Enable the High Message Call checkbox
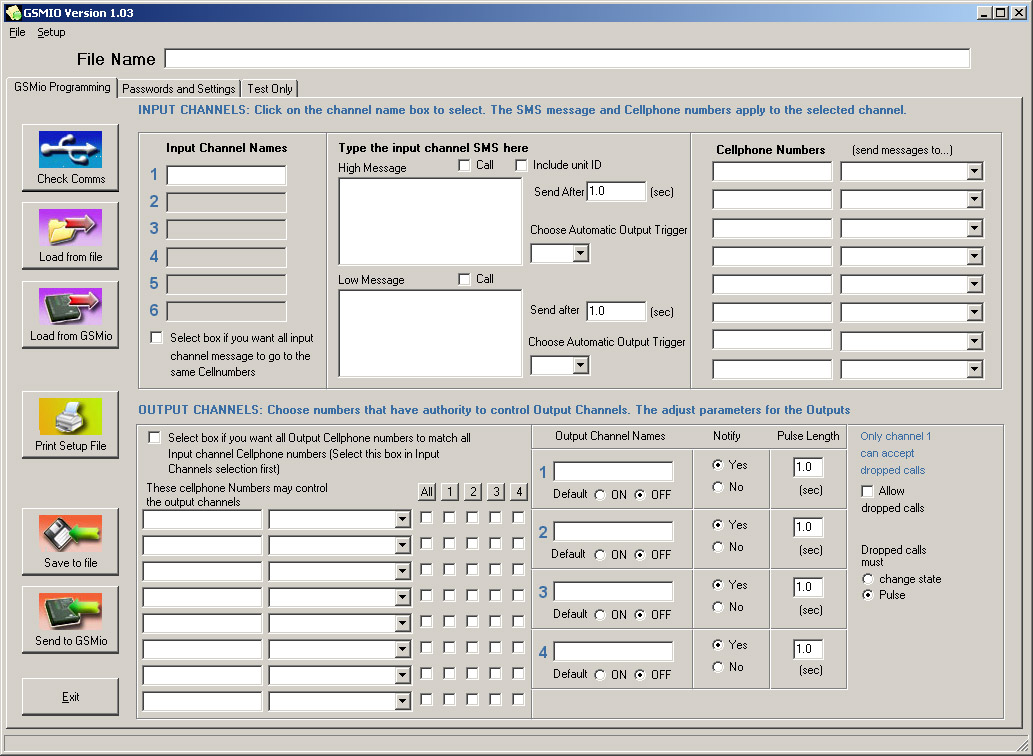The height and width of the screenshot is (756, 1033). tap(464, 165)
